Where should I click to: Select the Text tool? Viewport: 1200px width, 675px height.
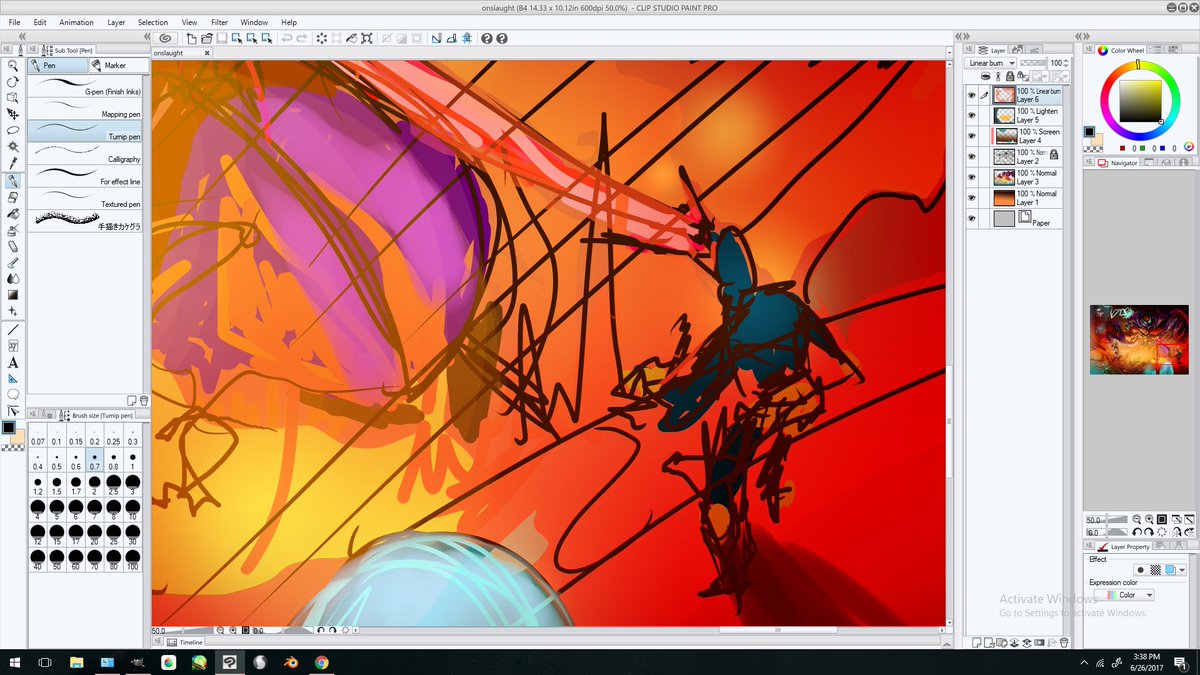pos(12,362)
